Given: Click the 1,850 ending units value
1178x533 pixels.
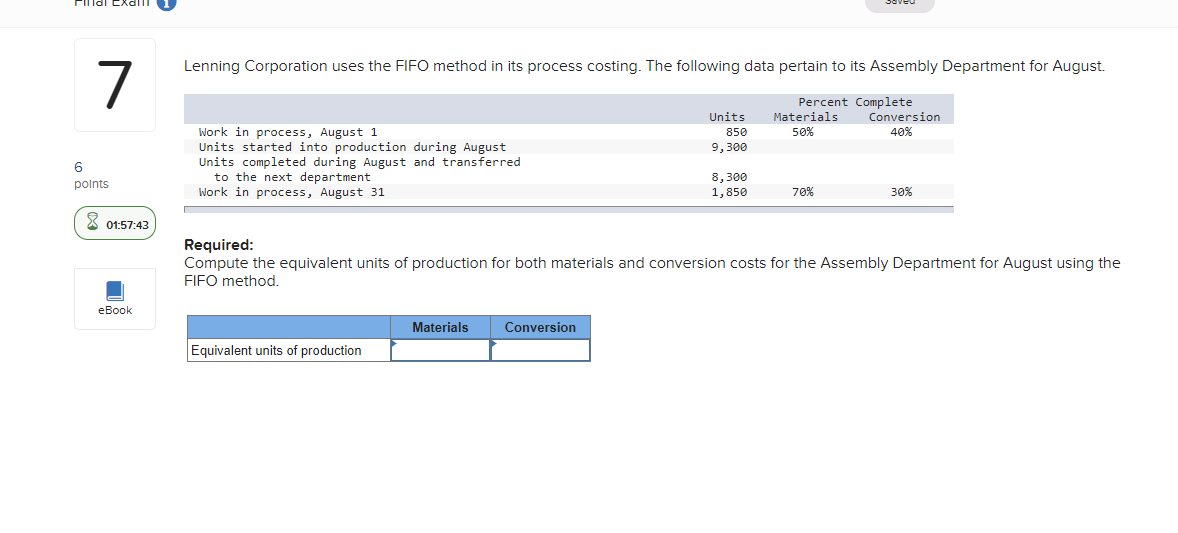Looking at the screenshot, I should [x=729, y=192].
